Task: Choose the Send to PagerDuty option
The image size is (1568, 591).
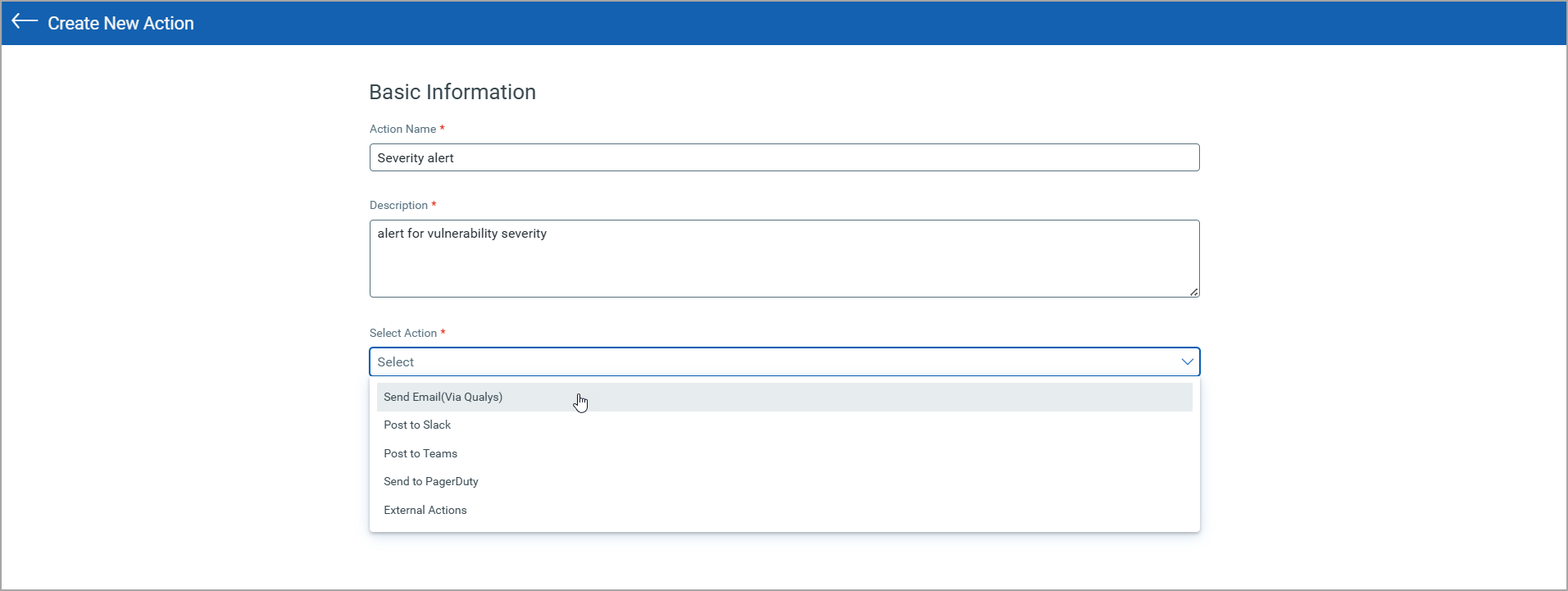Action: click(x=431, y=481)
